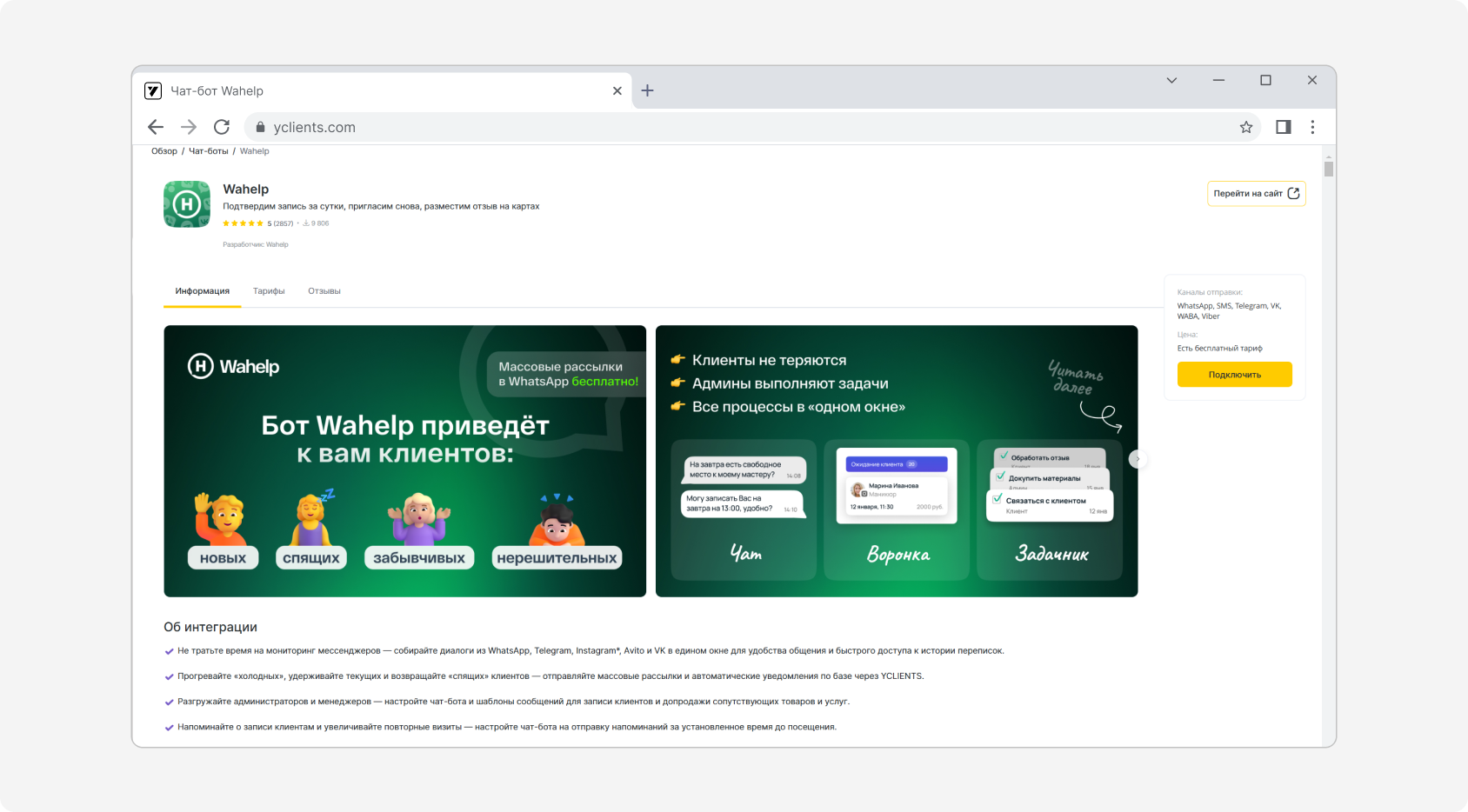Click the browser forward arrow
Image resolution: width=1468 pixels, height=812 pixels.
click(189, 127)
